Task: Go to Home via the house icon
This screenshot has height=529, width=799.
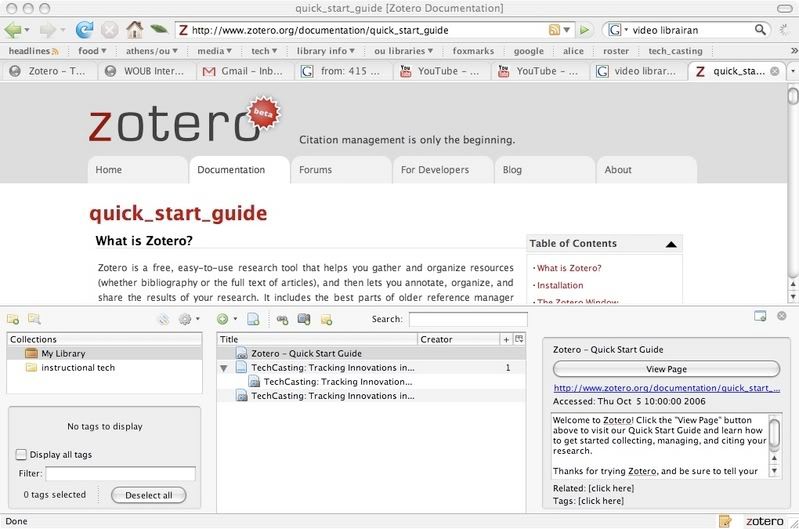Action: point(135,30)
